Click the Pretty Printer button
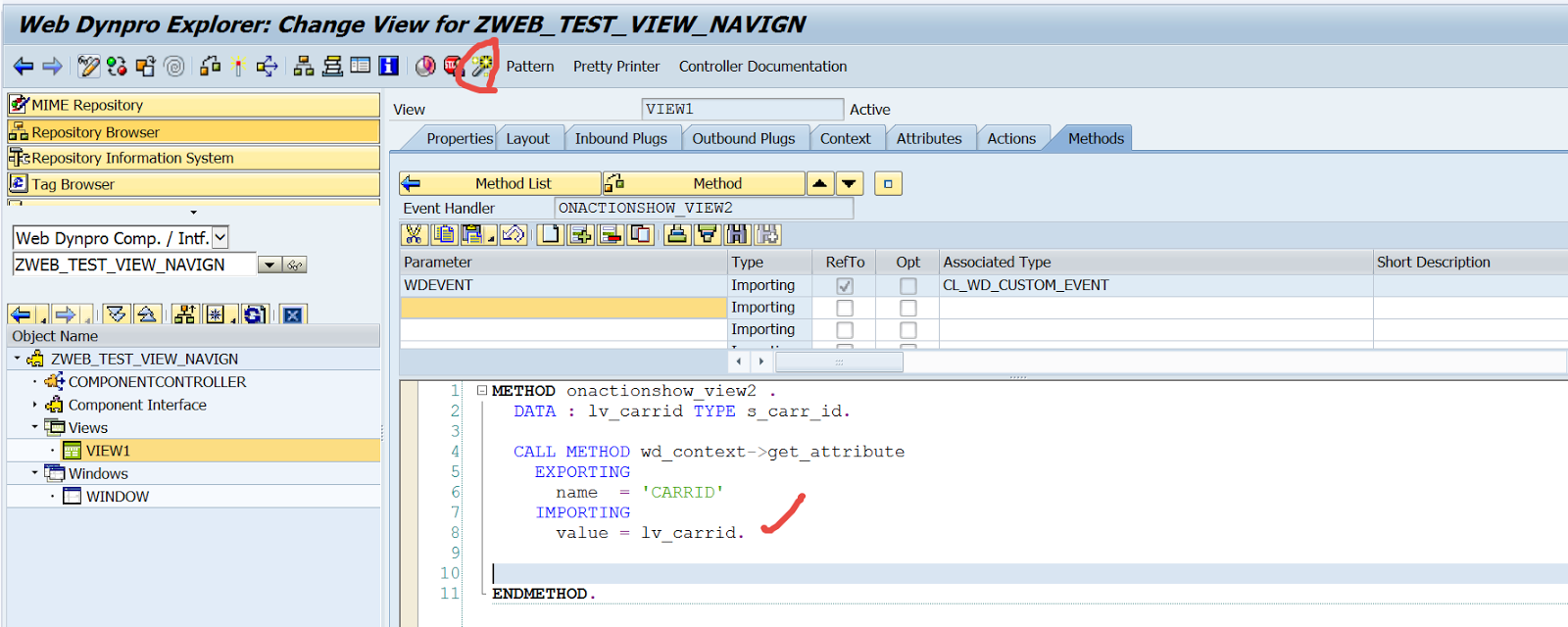Viewport: 1568px width, 627px height. 615,66
